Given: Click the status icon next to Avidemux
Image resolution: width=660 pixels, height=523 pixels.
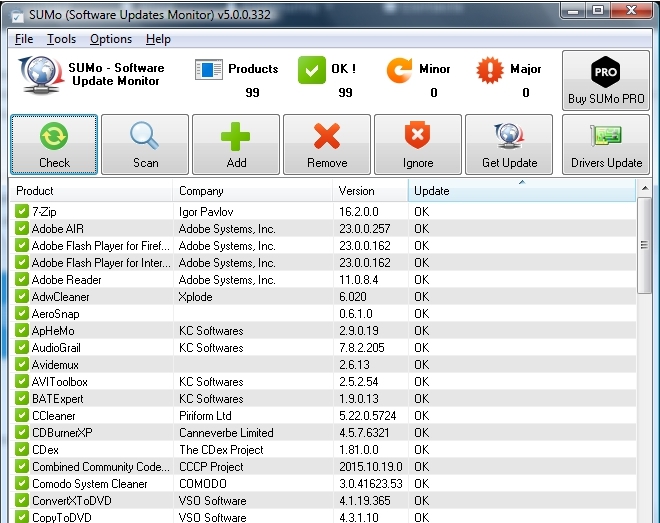Looking at the screenshot, I should point(22,364).
